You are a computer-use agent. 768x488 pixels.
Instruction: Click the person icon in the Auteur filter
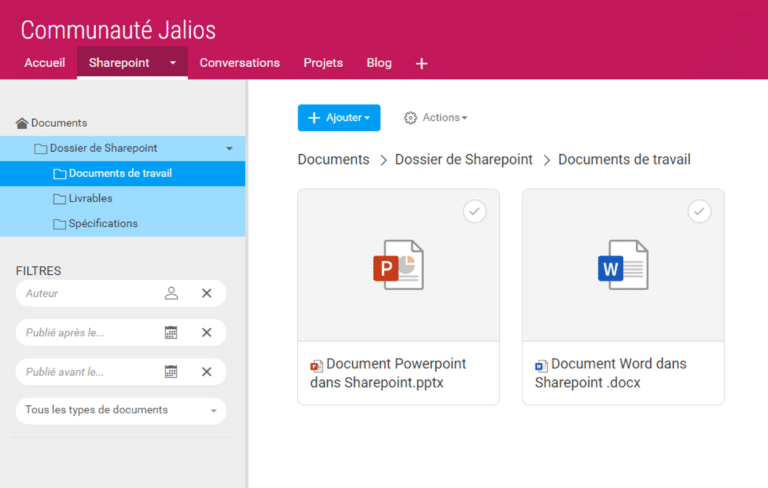point(171,293)
